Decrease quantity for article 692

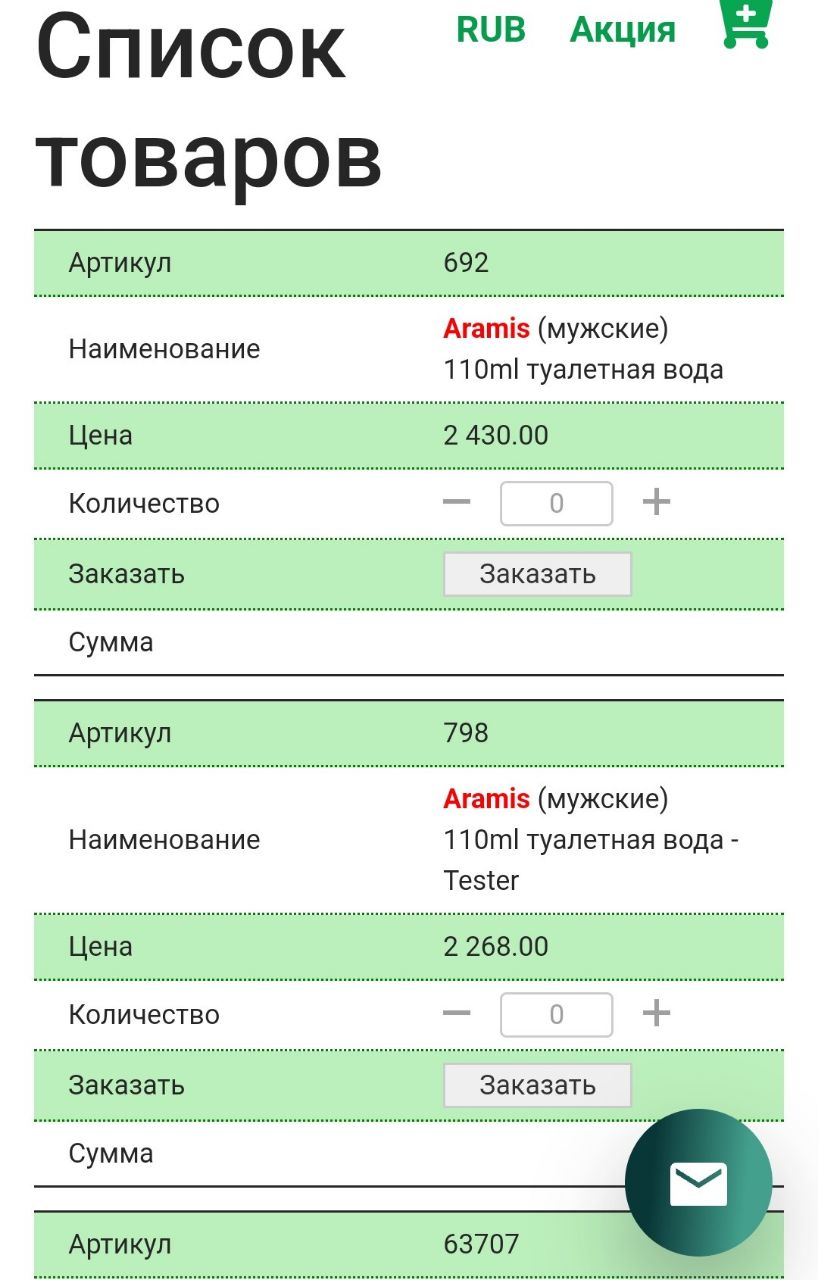456,502
